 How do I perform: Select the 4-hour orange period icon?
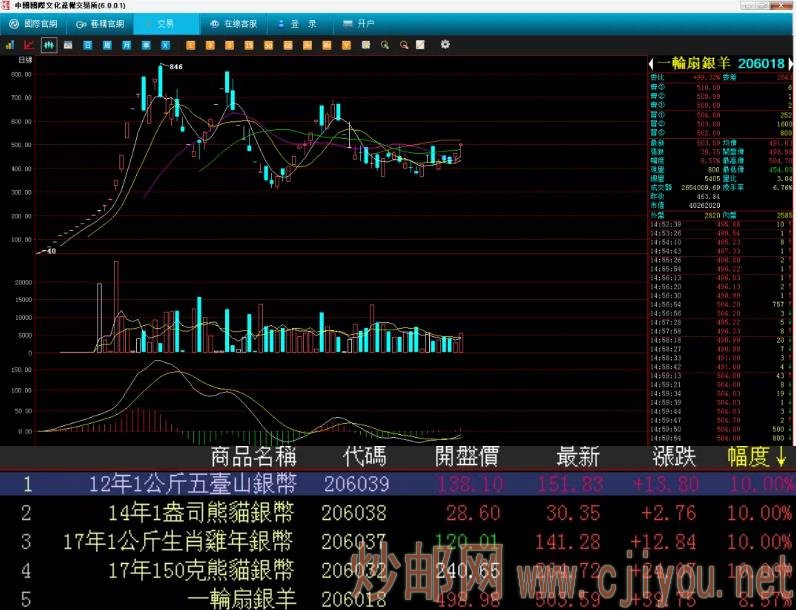(327, 45)
